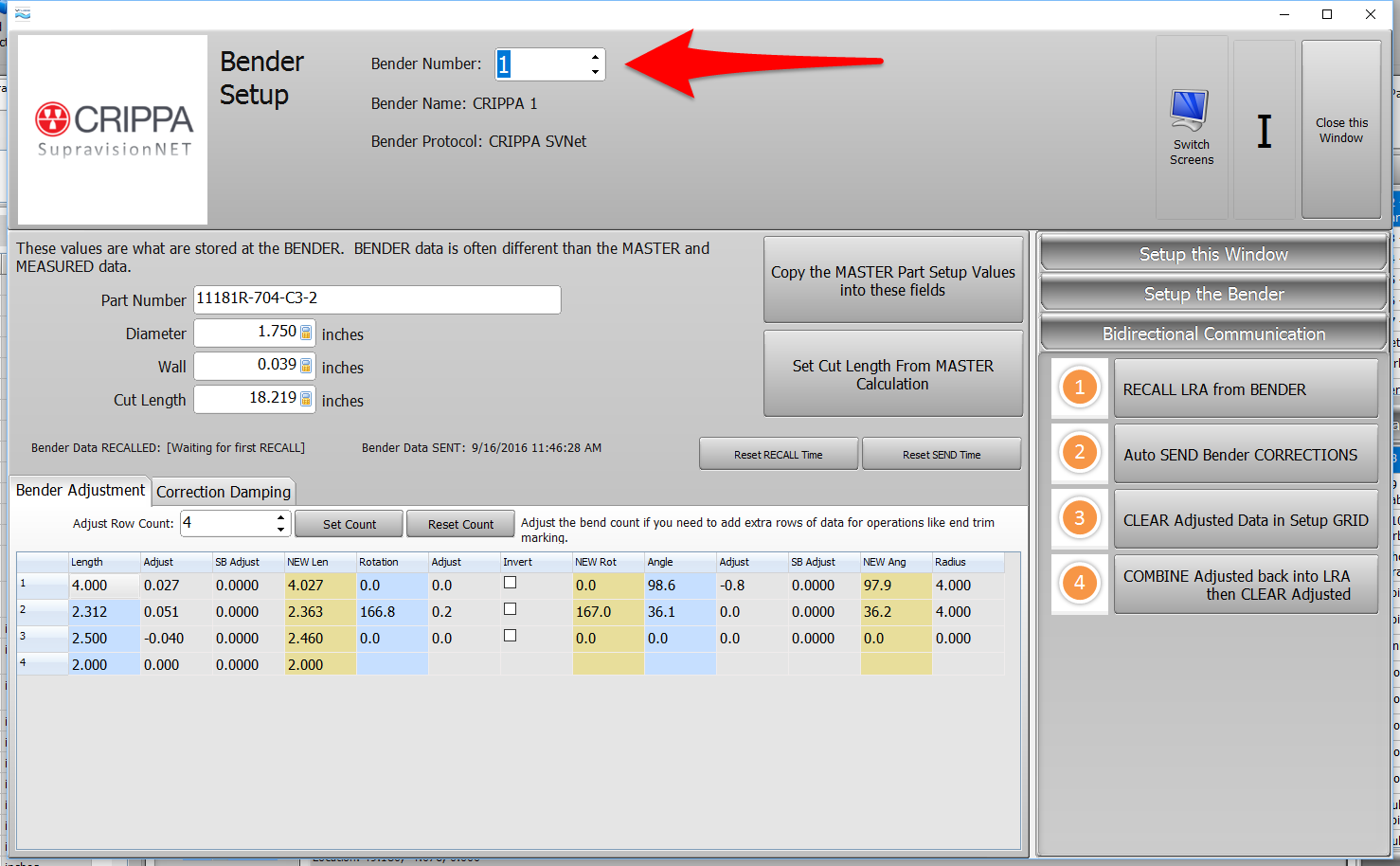Image resolution: width=1400 pixels, height=866 pixels.
Task: Switch to Correction Damping tab
Action: click(224, 492)
